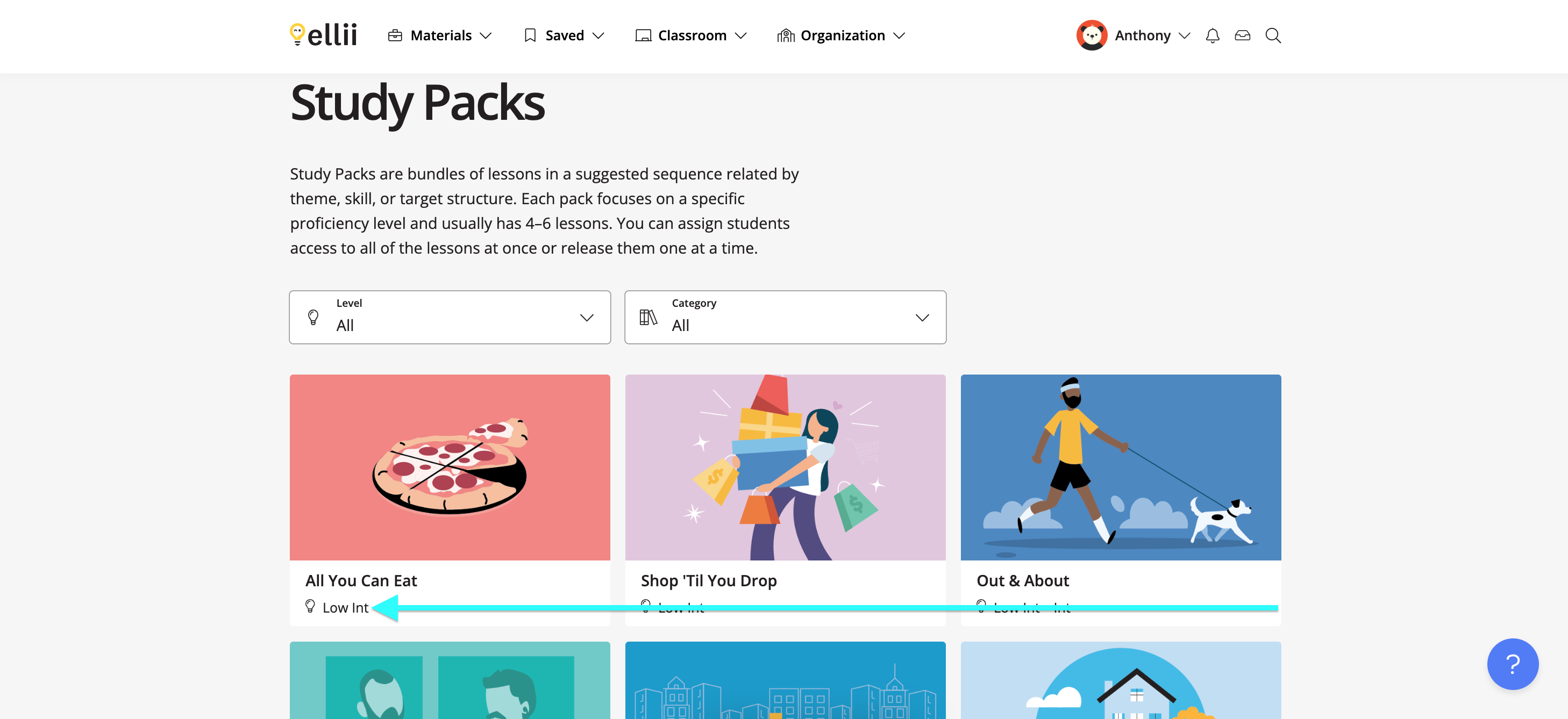This screenshot has width=1568, height=719.
Task: Click the ellii logo
Action: click(323, 35)
